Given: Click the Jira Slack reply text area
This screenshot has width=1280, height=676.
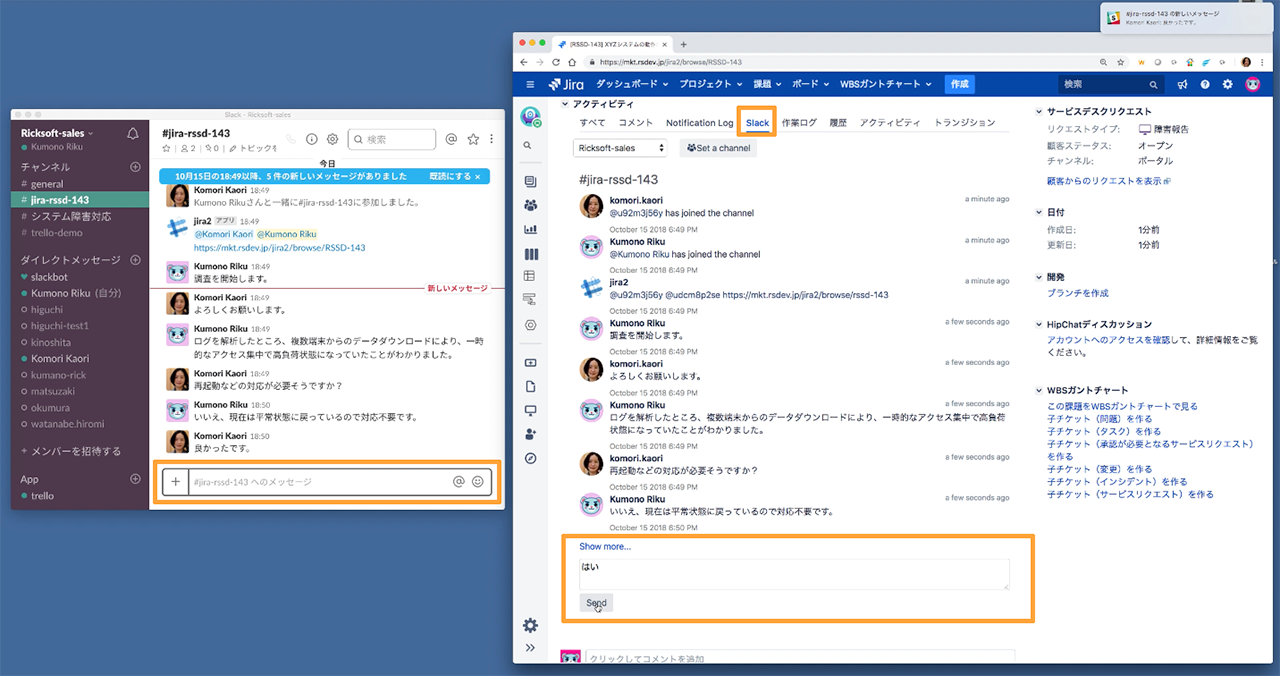Looking at the screenshot, I should pos(794,574).
